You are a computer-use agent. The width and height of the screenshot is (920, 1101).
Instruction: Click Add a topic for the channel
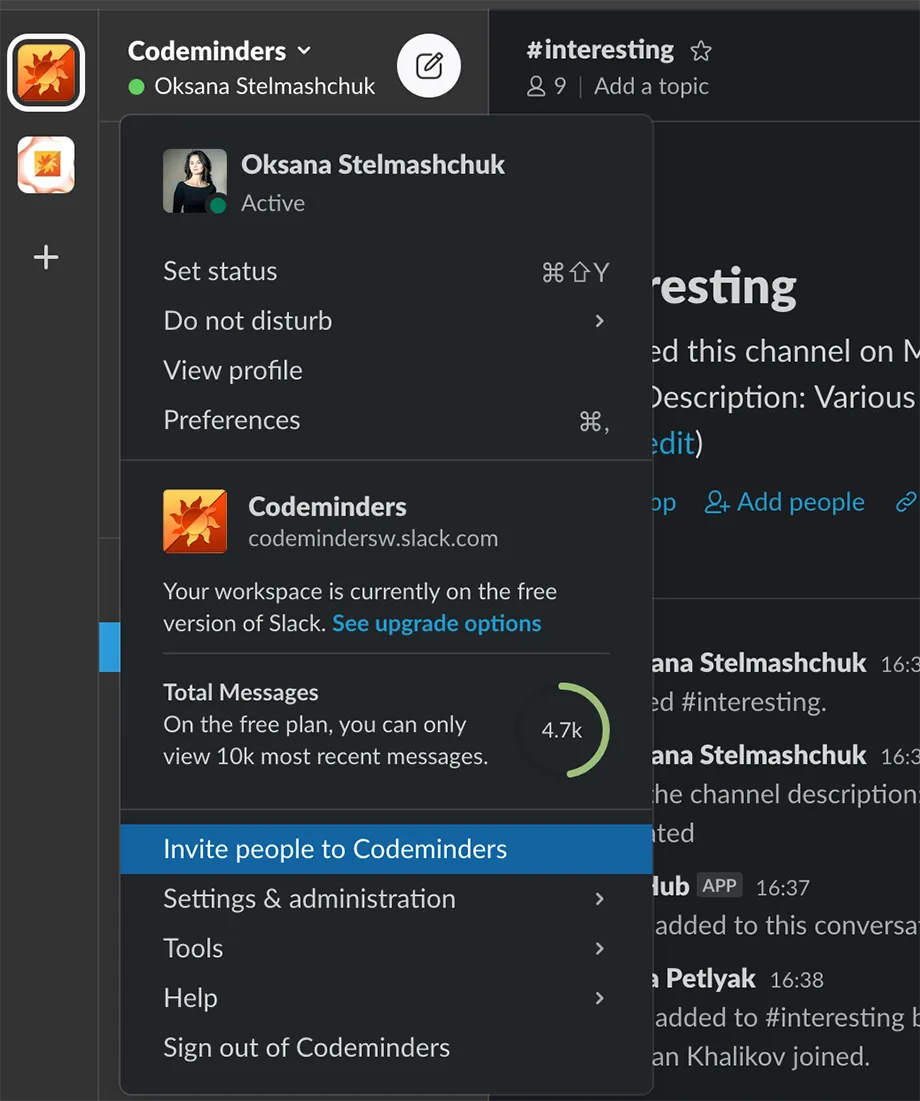pyautogui.click(x=651, y=86)
